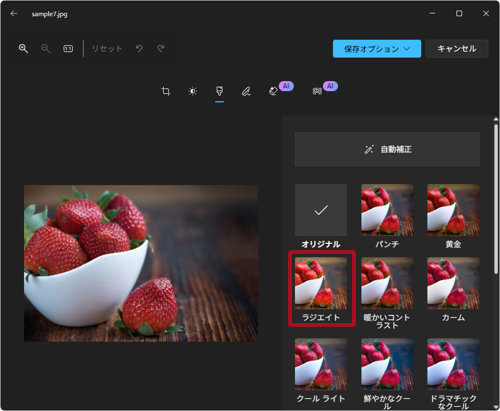The image size is (500, 411).
Task: Click the scrollbar down arrow
Action: pos(496,407)
